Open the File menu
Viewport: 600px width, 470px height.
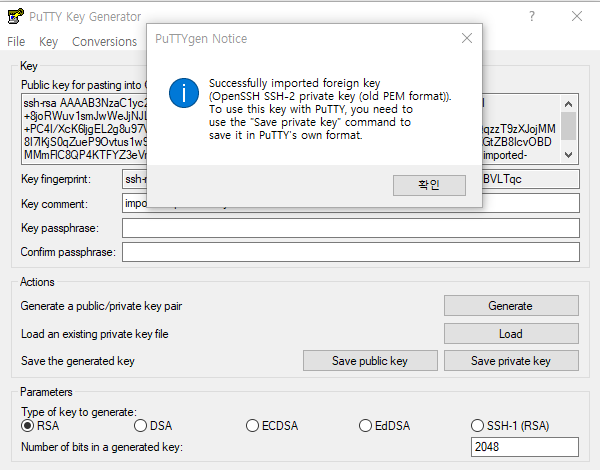(16, 41)
